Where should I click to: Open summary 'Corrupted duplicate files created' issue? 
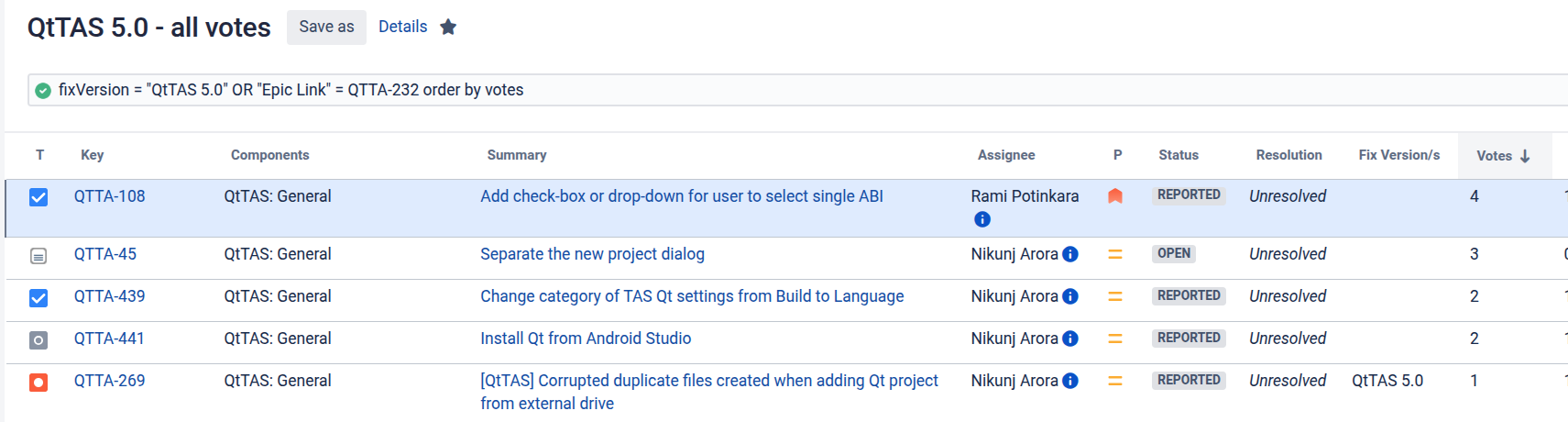709,392
